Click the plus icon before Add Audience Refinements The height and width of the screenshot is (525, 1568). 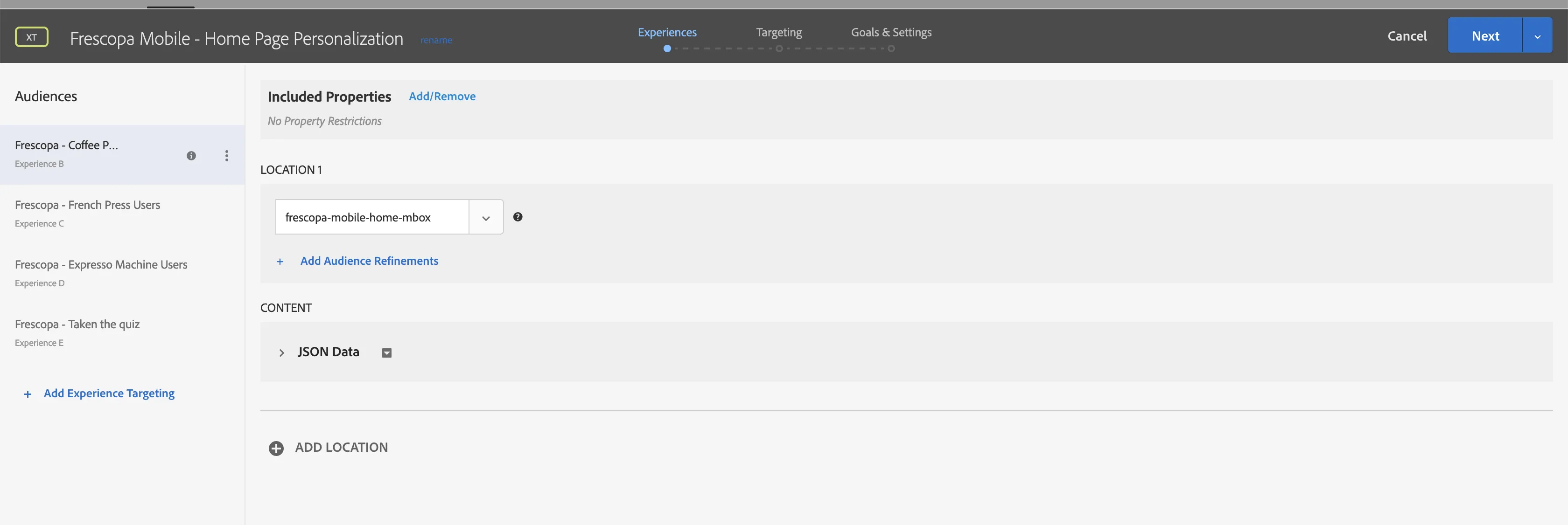coord(280,262)
